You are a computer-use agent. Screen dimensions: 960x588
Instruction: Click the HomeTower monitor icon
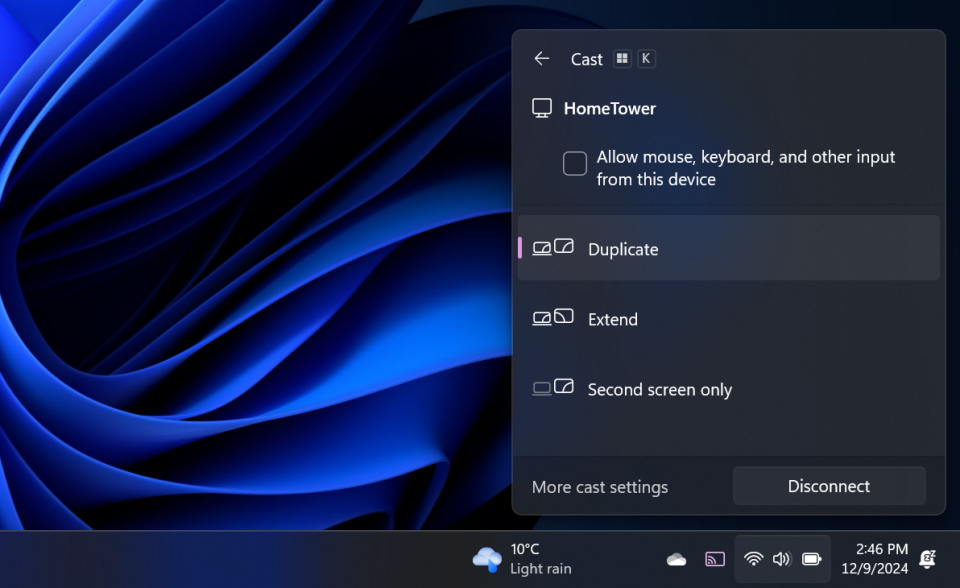click(543, 107)
